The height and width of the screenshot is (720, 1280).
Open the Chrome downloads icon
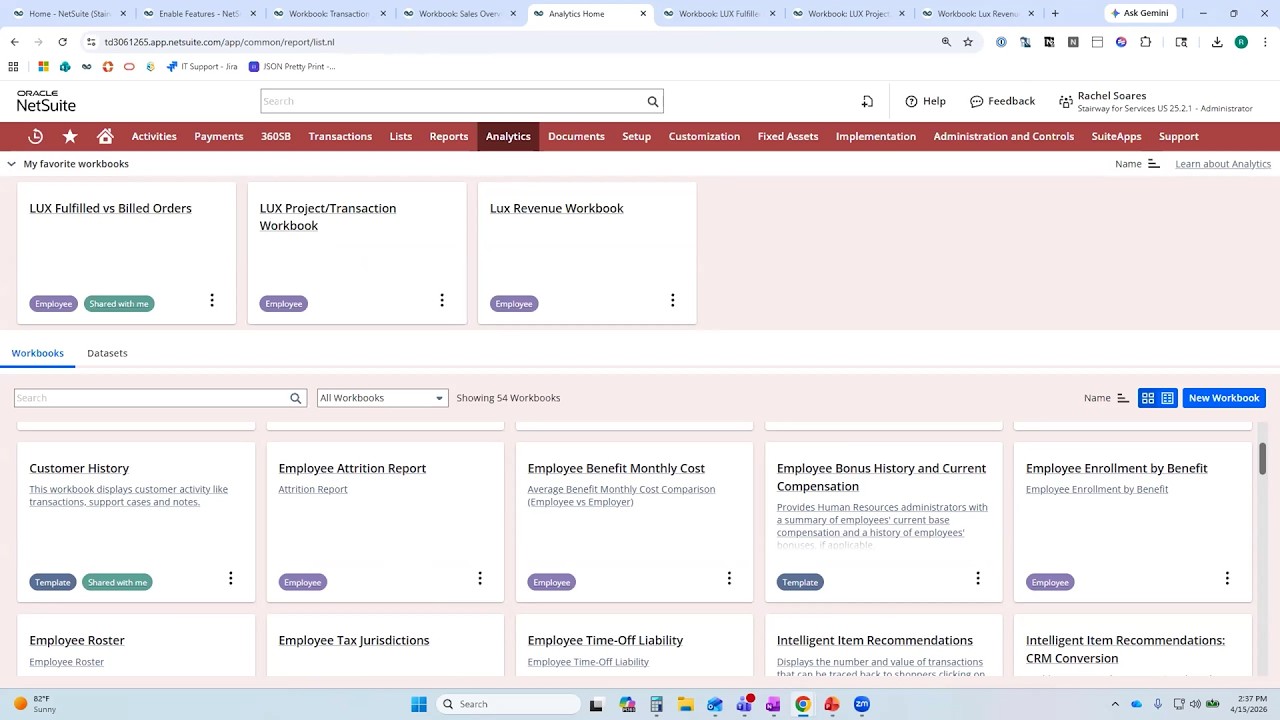tap(1217, 42)
